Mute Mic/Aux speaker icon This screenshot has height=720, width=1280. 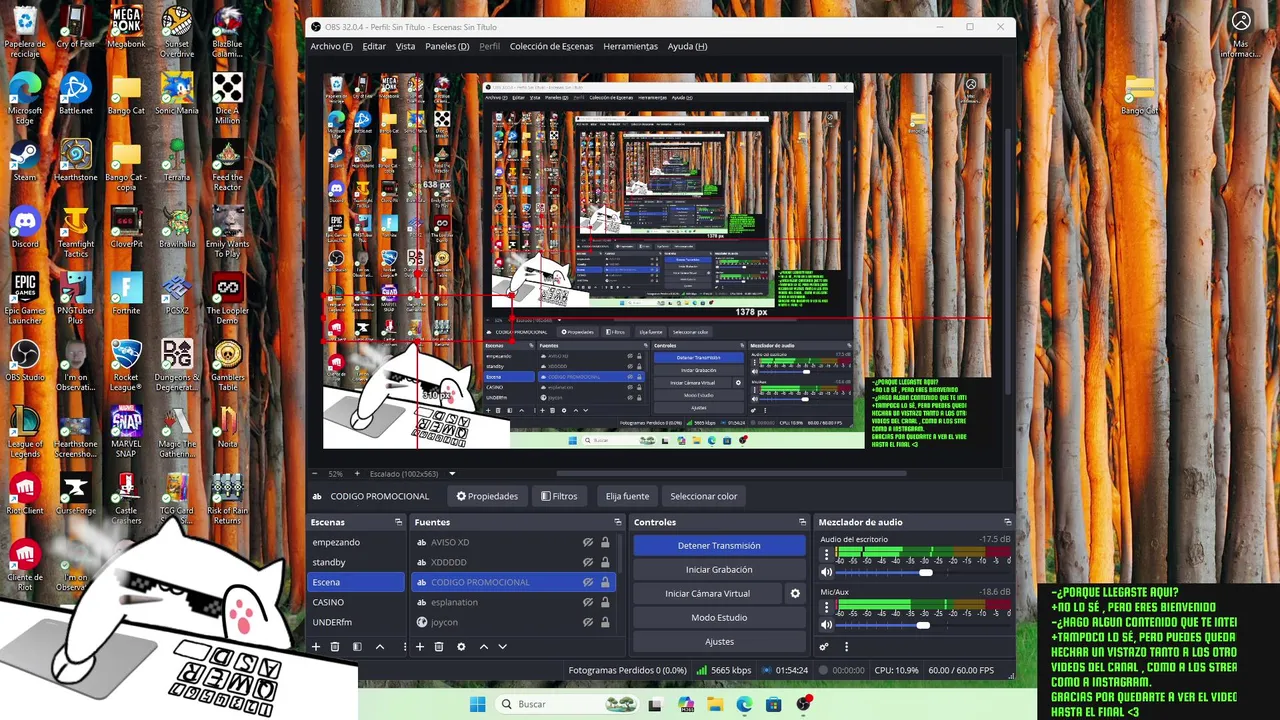point(826,625)
